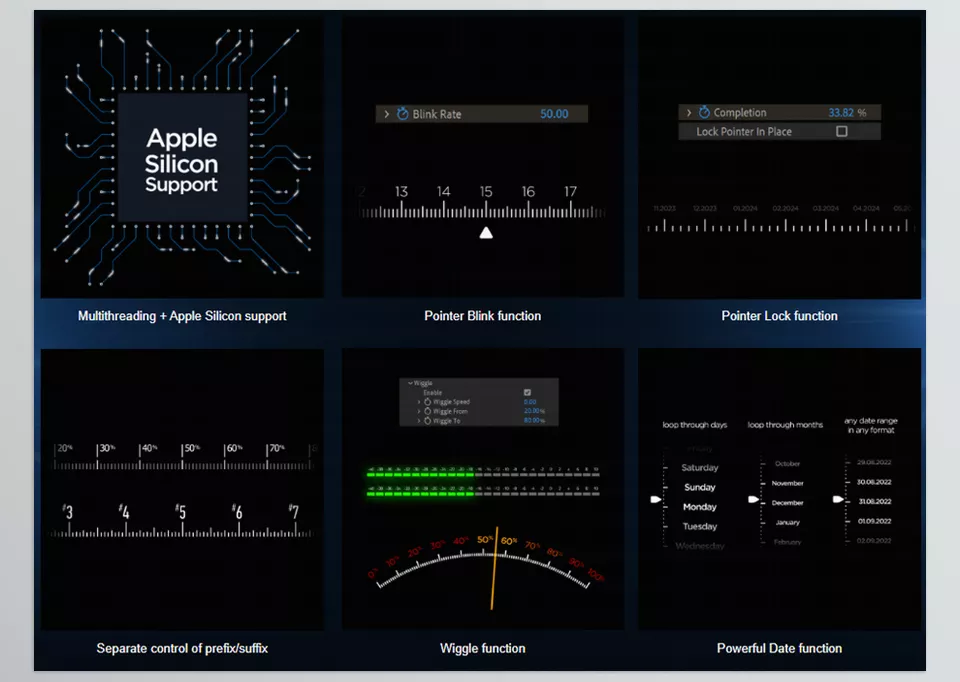Click the pointer arrow beside the months list
The width and height of the screenshot is (960, 682).
(x=754, y=500)
